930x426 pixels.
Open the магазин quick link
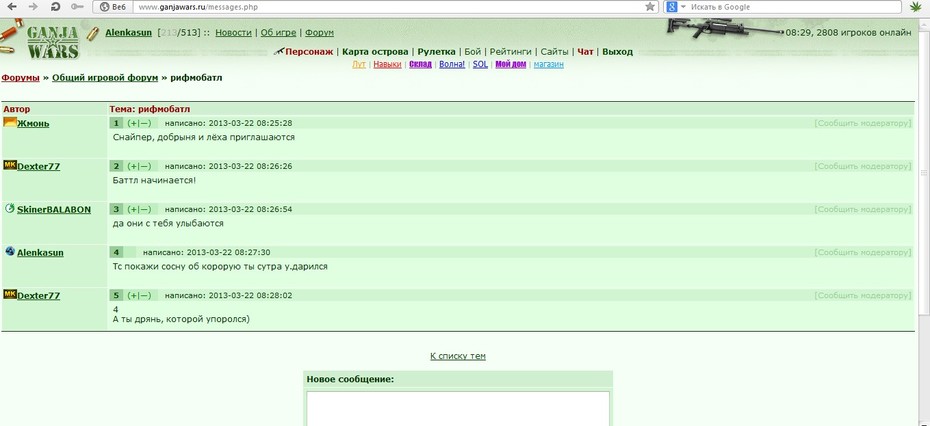pyautogui.click(x=549, y=64)
